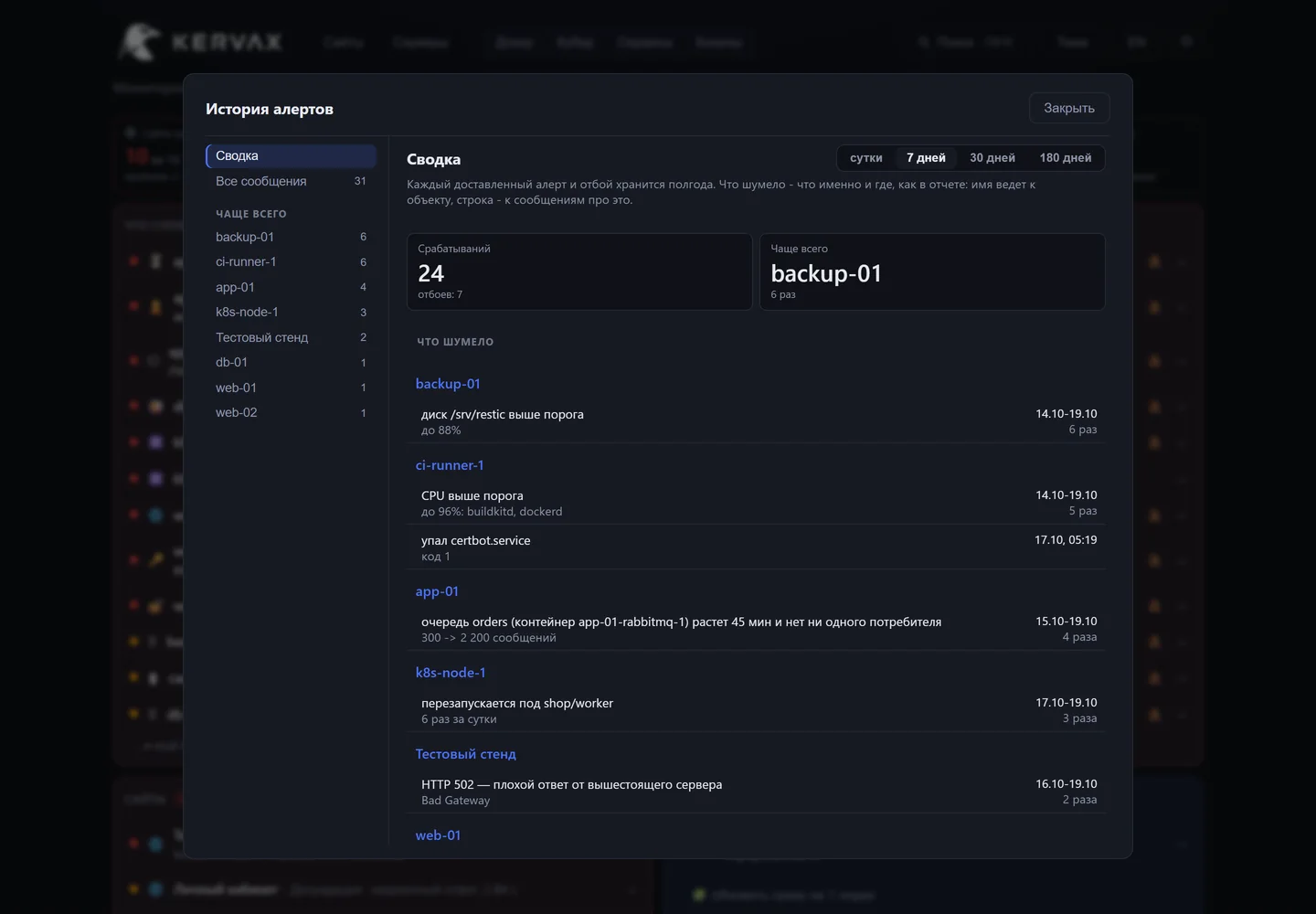Open the 'упал certbot.service' row

click(x=757, y=547)
